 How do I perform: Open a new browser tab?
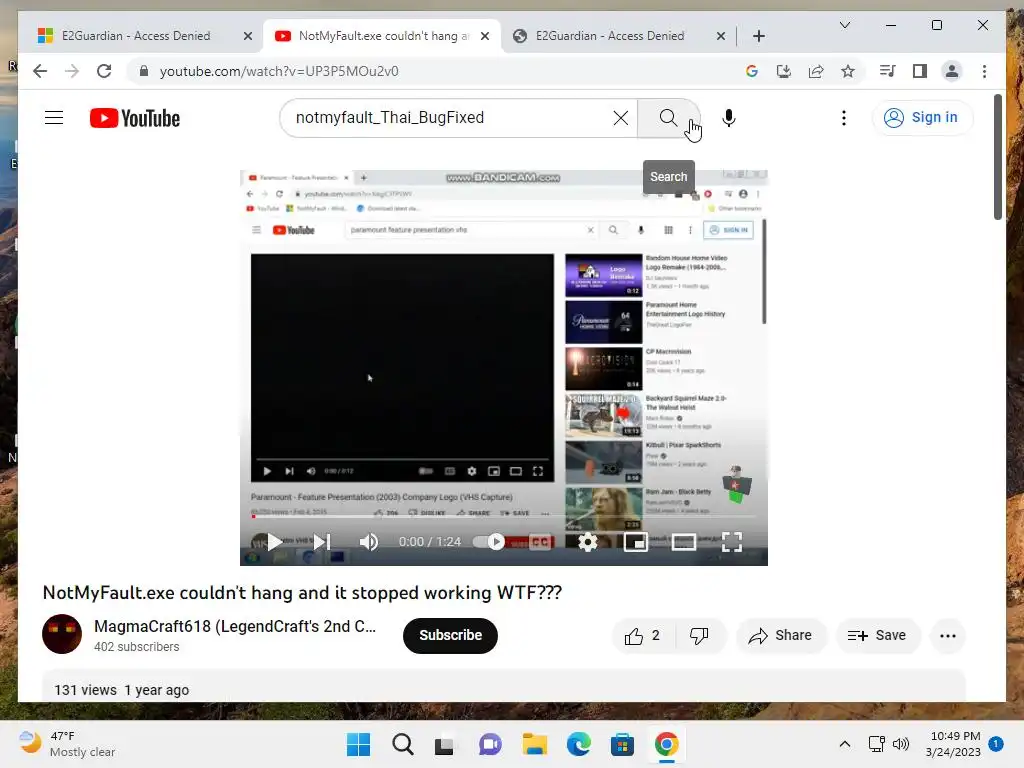click(758, 37)
